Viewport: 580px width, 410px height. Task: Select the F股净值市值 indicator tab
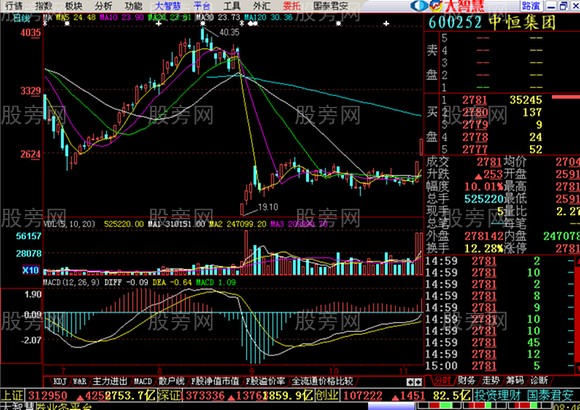215,381
